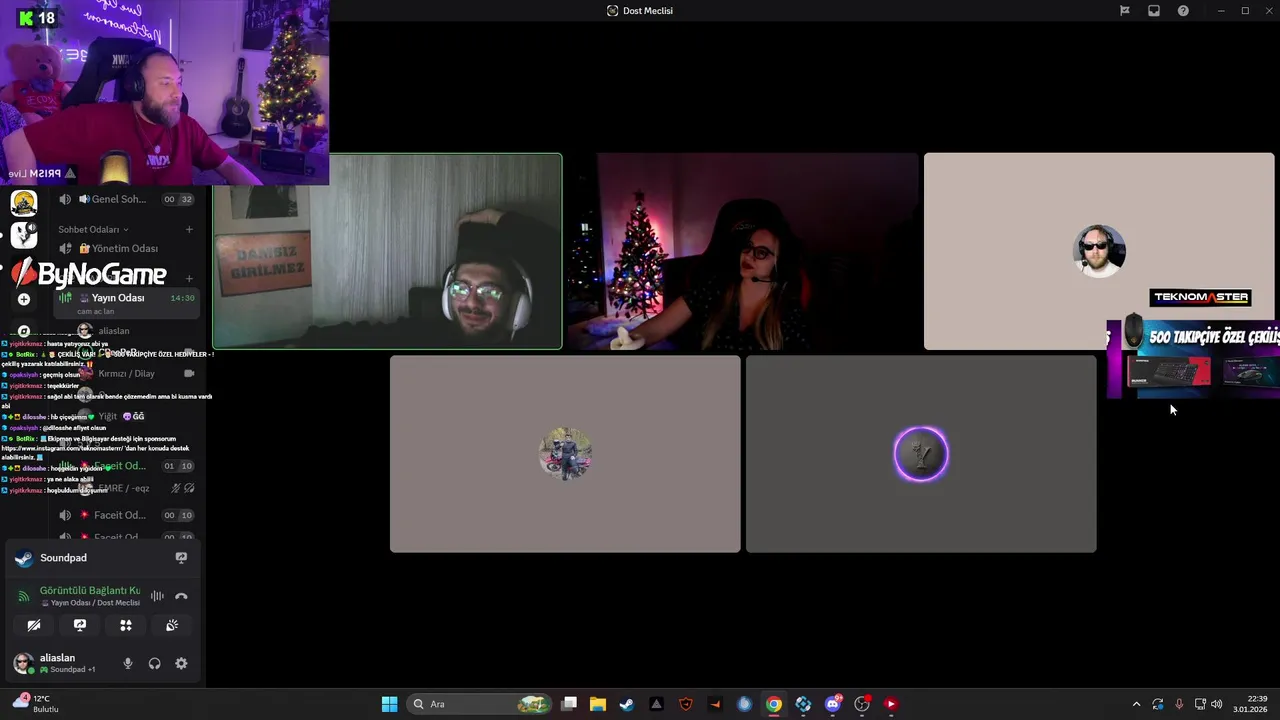The width and height of the screenshot is (1280, 720).
Task: Open Steam from taskbar
Action: (x=627, y=704)
